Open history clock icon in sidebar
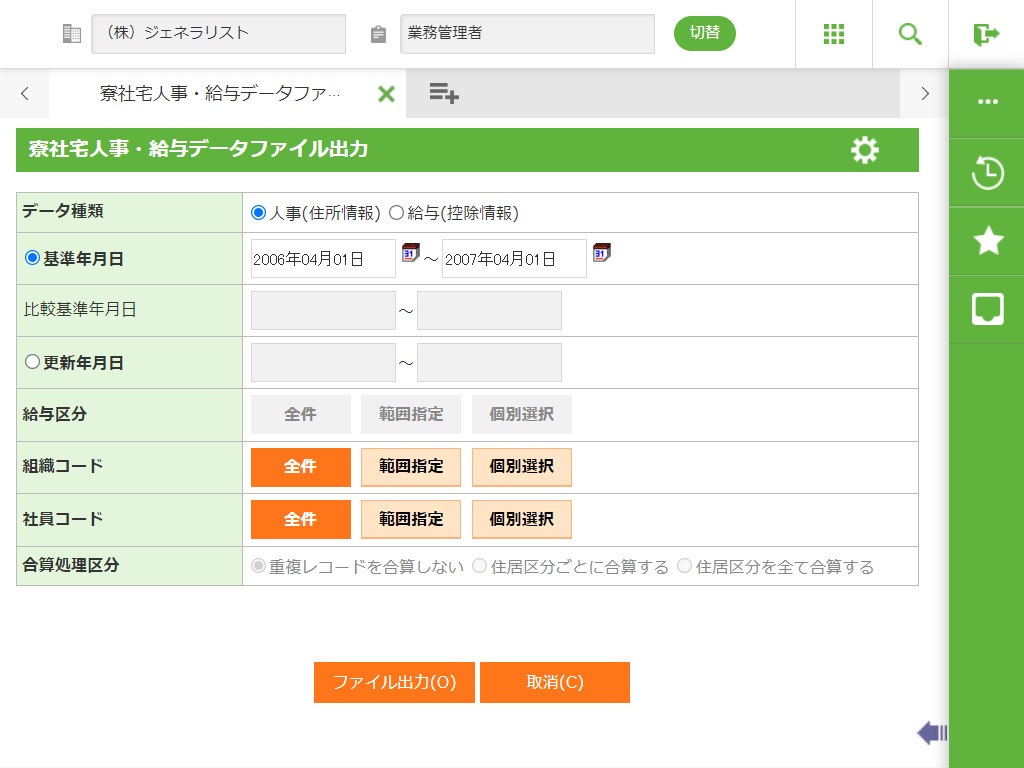Screen dimensions: 1024x768 (987, 173)
